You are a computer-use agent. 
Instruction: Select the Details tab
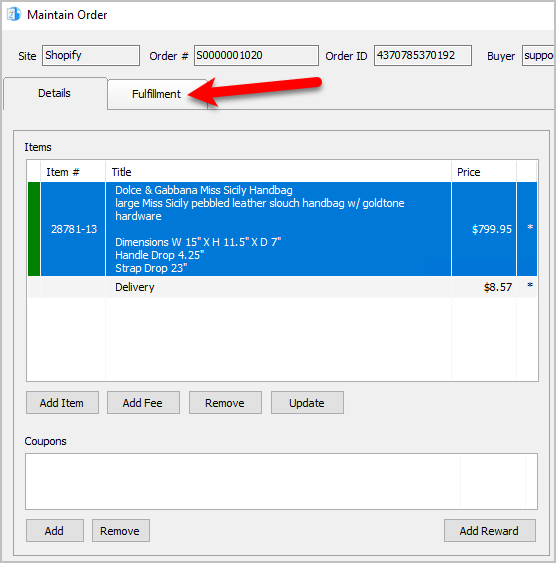(55, 93)
